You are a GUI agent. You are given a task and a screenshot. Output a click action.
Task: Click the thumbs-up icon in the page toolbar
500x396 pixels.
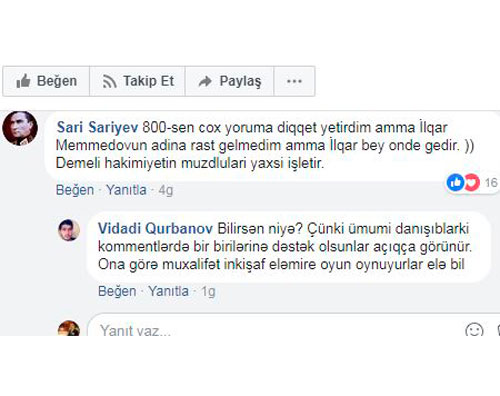[x=23, y=81]
